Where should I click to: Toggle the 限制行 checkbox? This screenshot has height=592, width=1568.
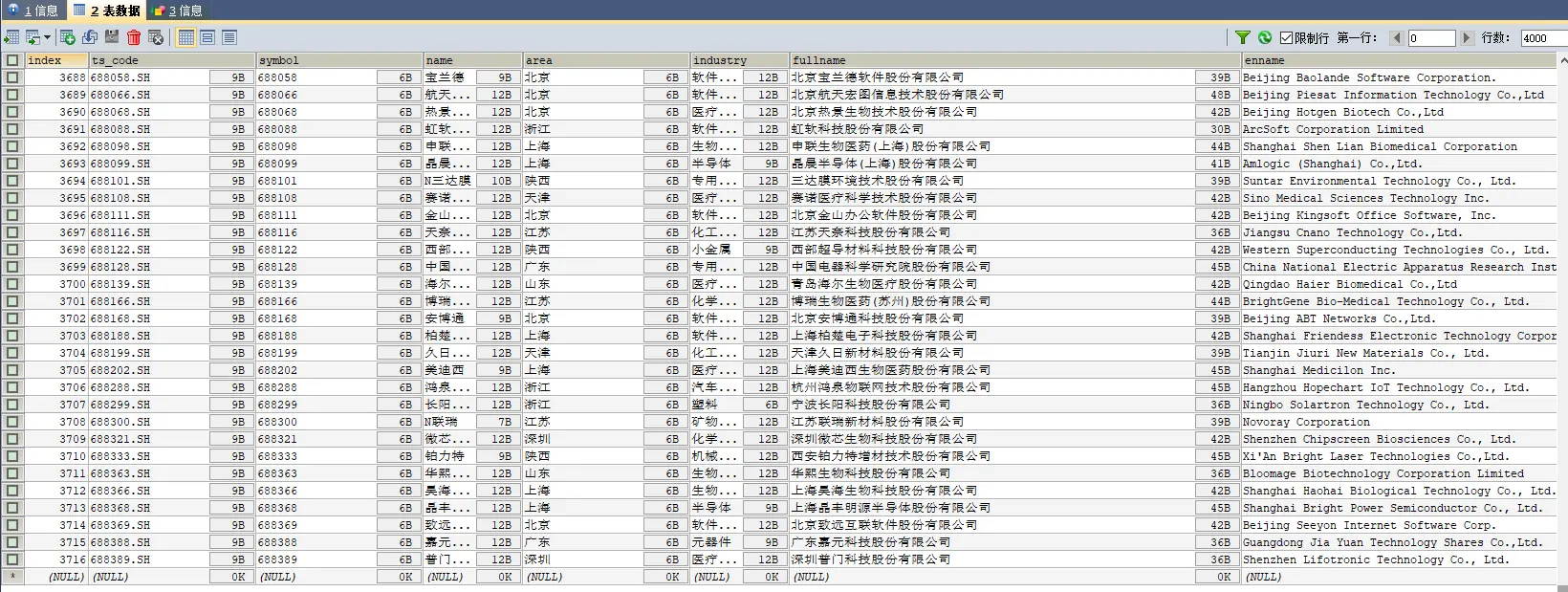(1286, 37)
